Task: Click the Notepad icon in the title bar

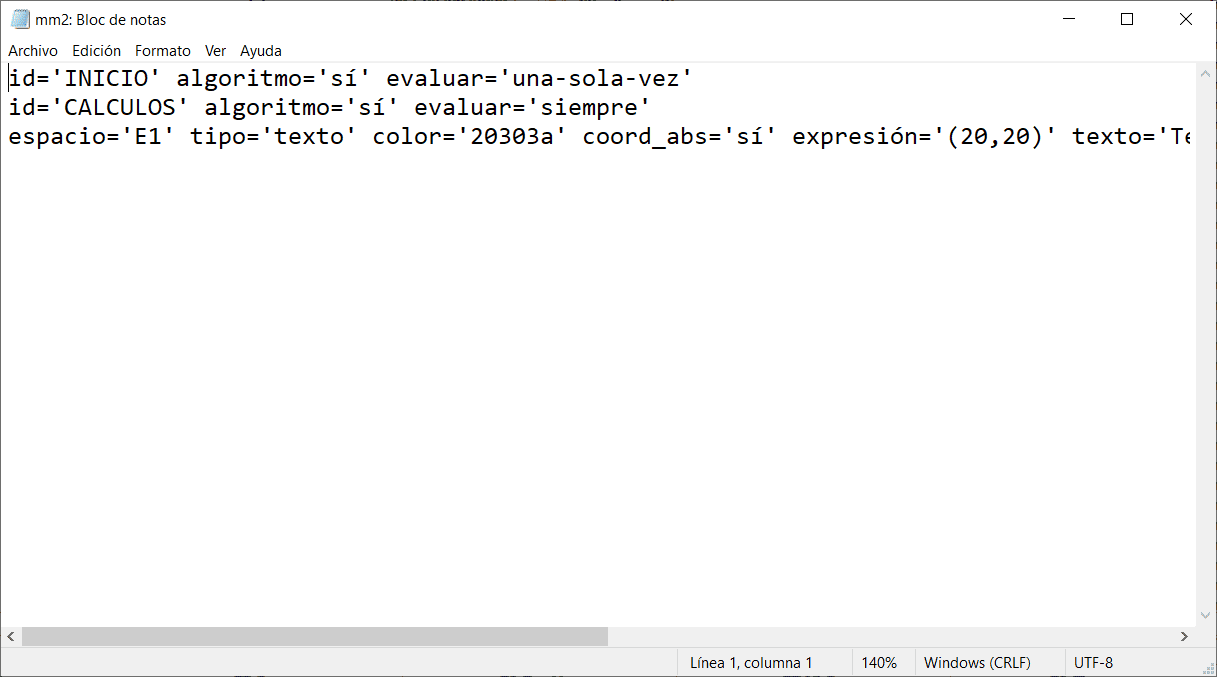Action: 20,19
